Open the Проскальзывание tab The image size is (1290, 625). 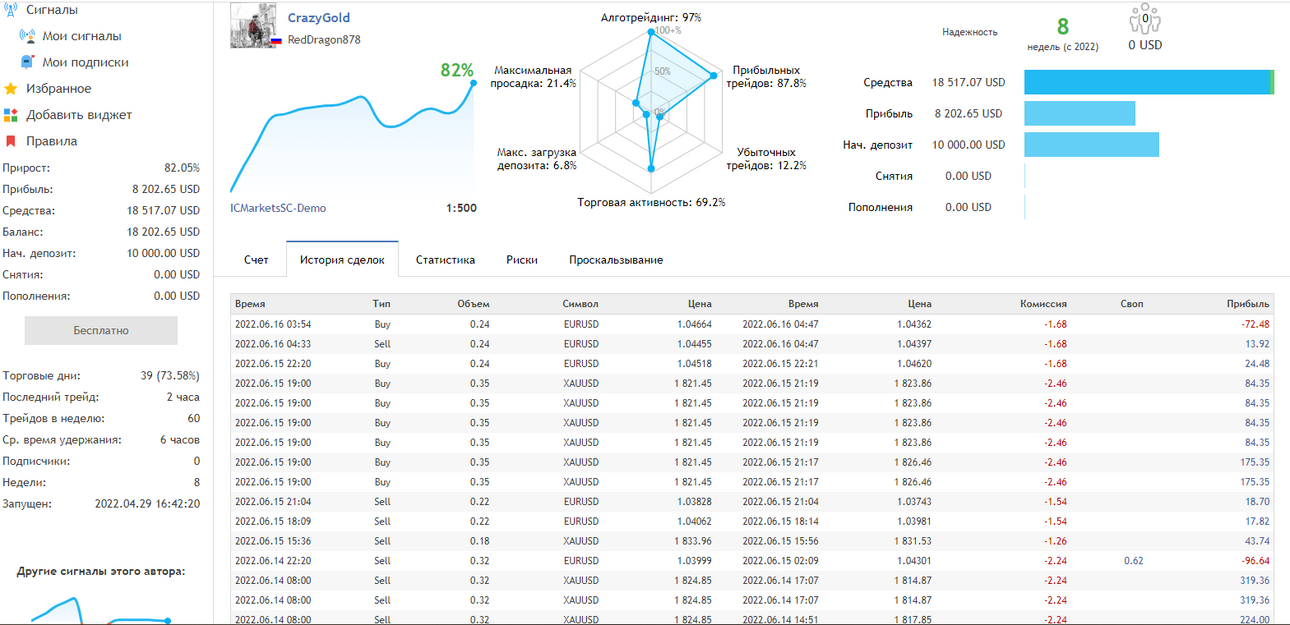point(616,260)
